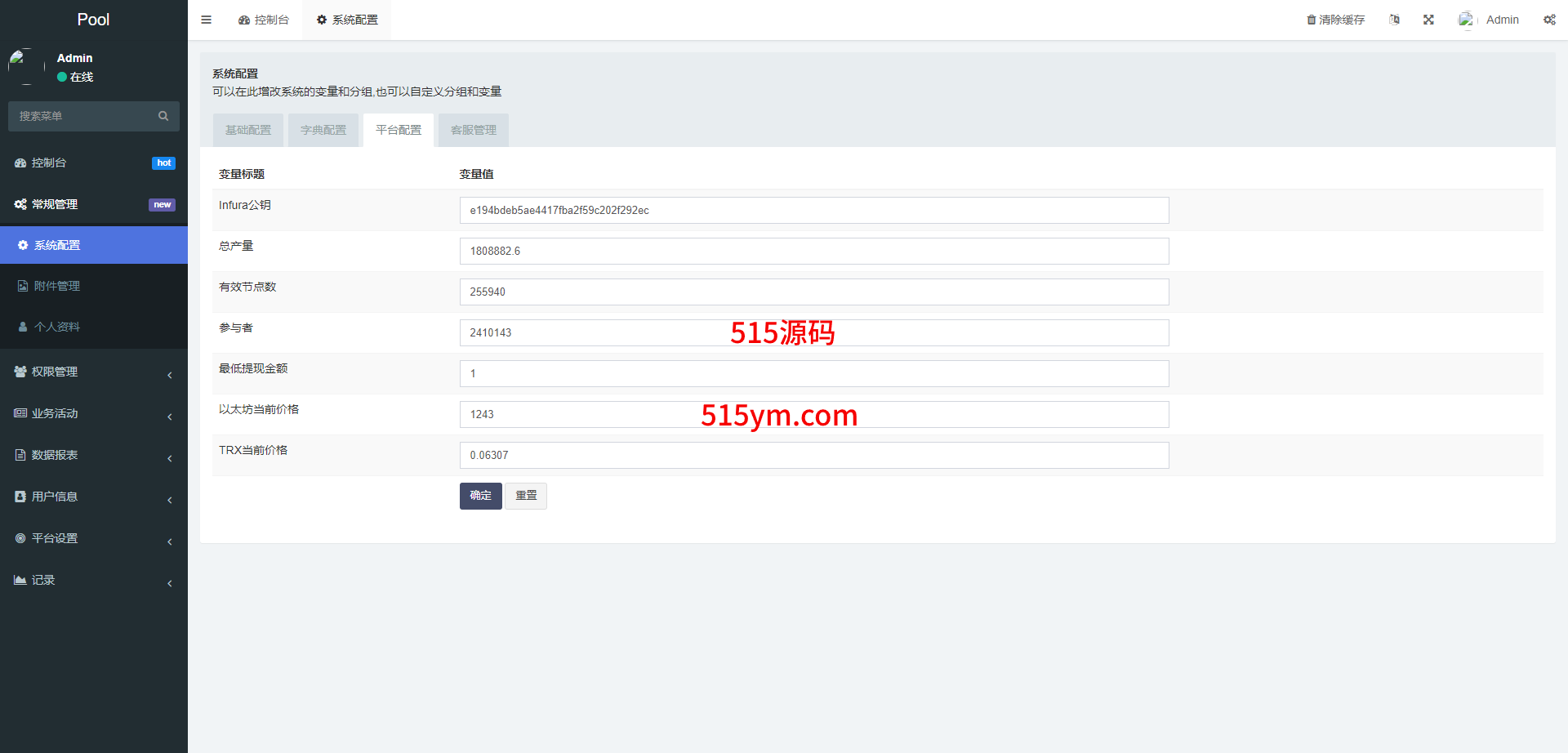Viewport: 1568px width, 753px height.
Task: Toggle the sidebar hamburger menu icon
Action: click(206, 20)
